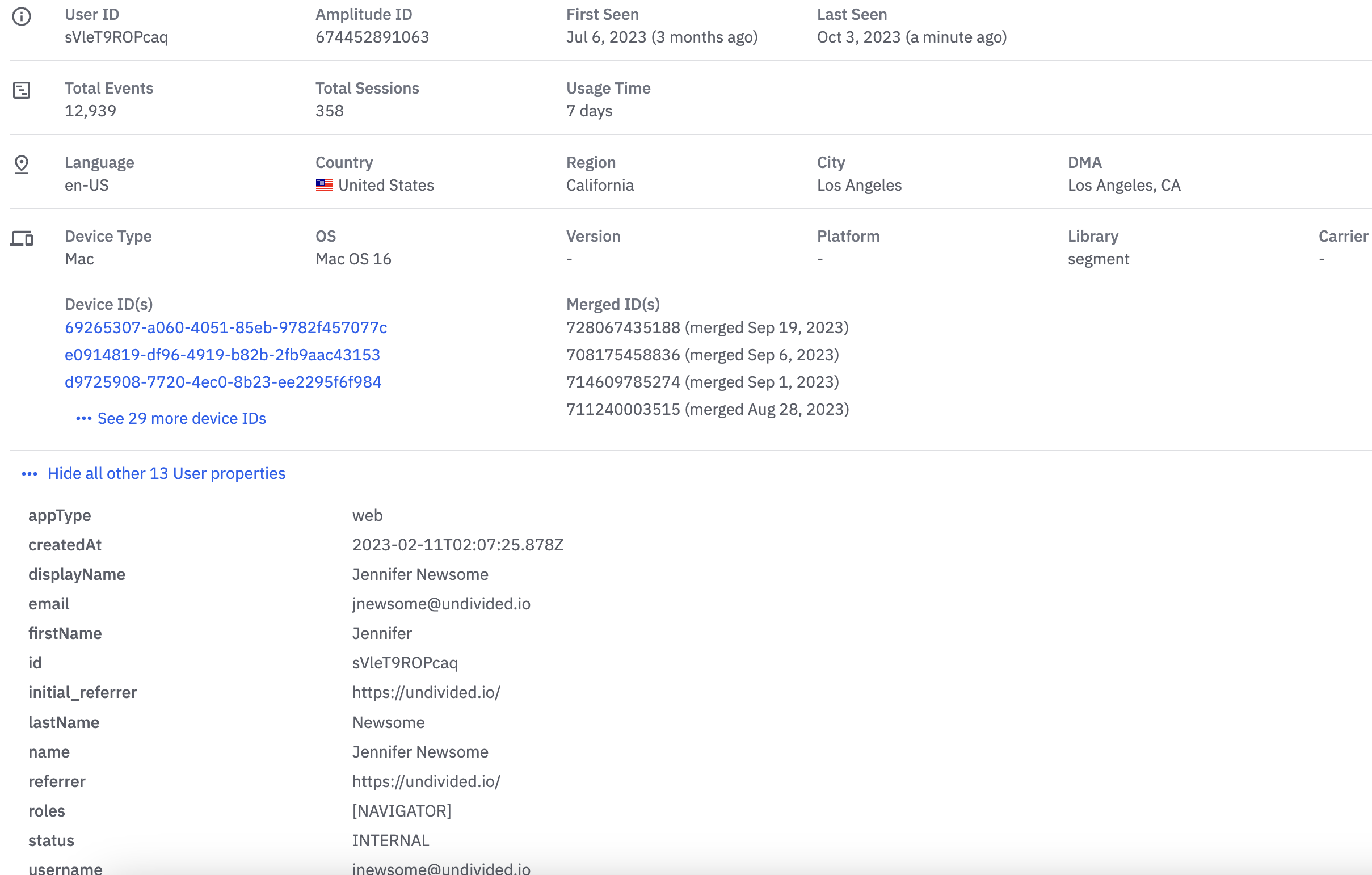The width and height of the screenshot is (1372, 875).
Task: Click the createdAt timestamp value
Action: click(x=457, y=545)
